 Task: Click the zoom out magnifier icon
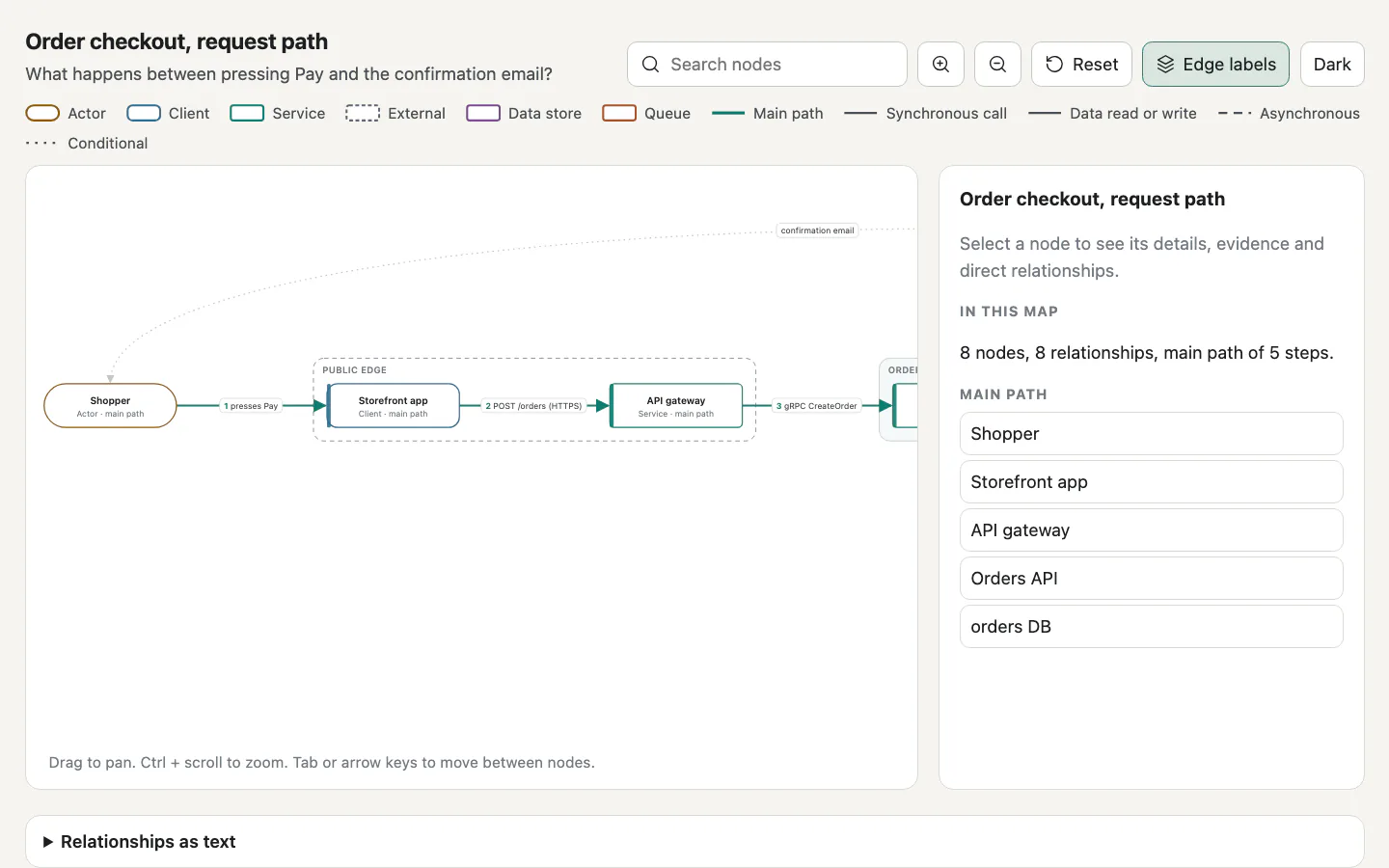[997, 65]
